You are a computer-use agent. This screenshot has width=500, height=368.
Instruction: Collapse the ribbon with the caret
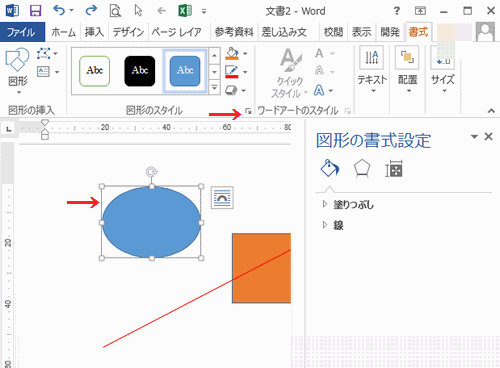(491, 111)
